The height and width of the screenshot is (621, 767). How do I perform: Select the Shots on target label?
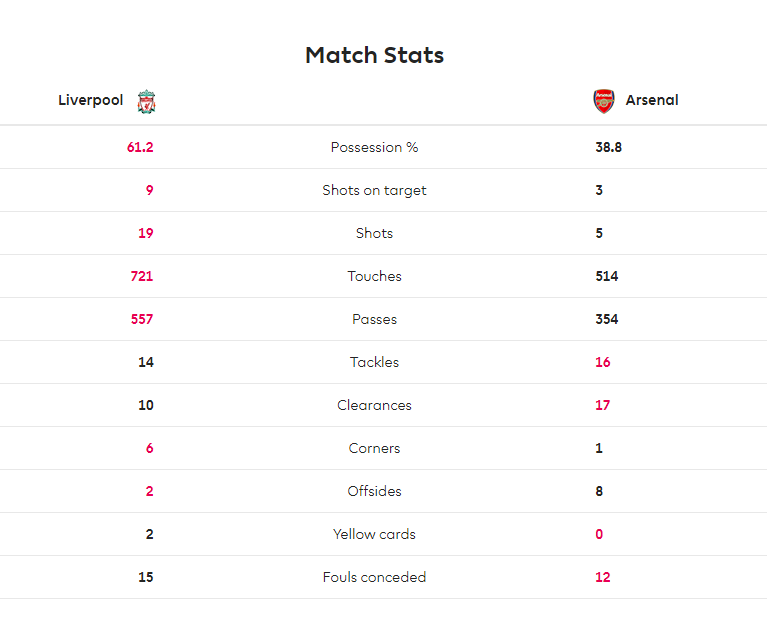tap(374, 190)
